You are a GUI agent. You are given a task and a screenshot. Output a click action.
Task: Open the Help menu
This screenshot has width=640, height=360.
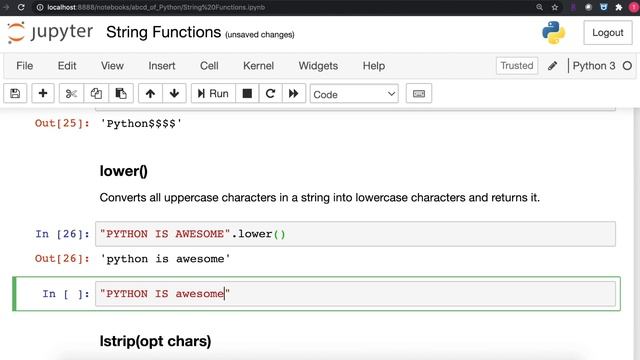[373, 66]
